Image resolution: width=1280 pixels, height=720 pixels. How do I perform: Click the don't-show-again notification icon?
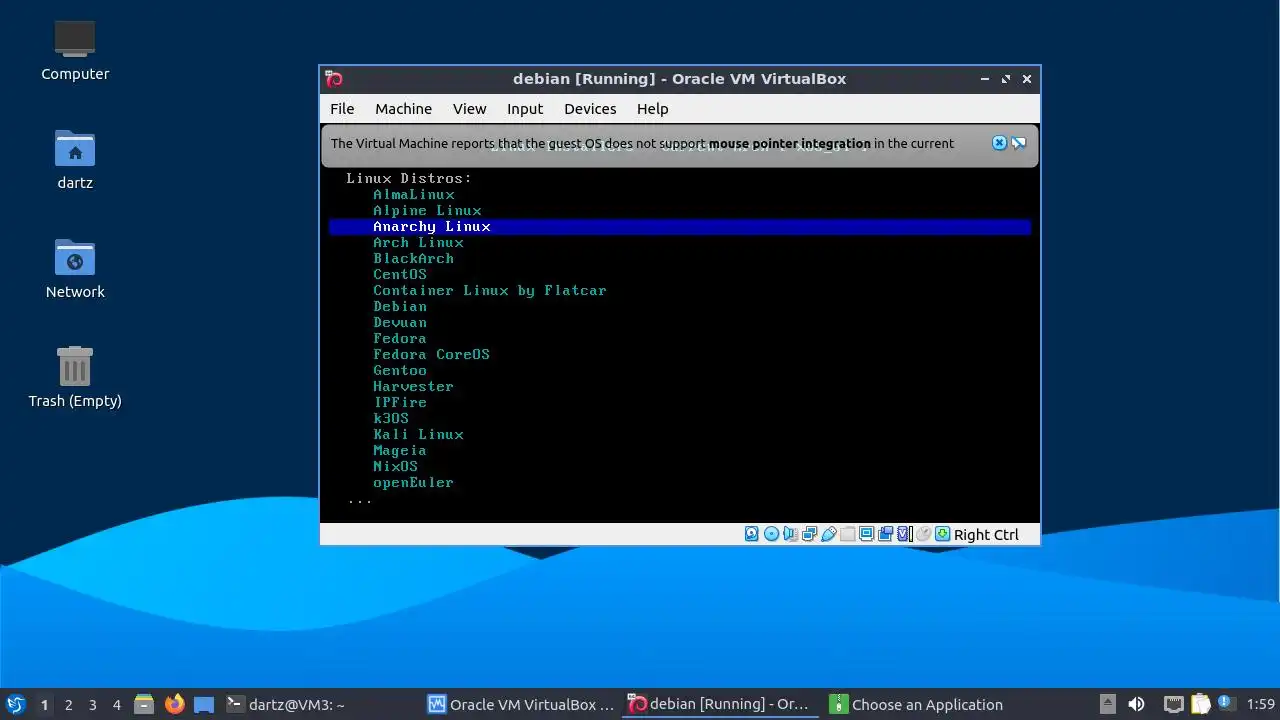(1018, 143)
